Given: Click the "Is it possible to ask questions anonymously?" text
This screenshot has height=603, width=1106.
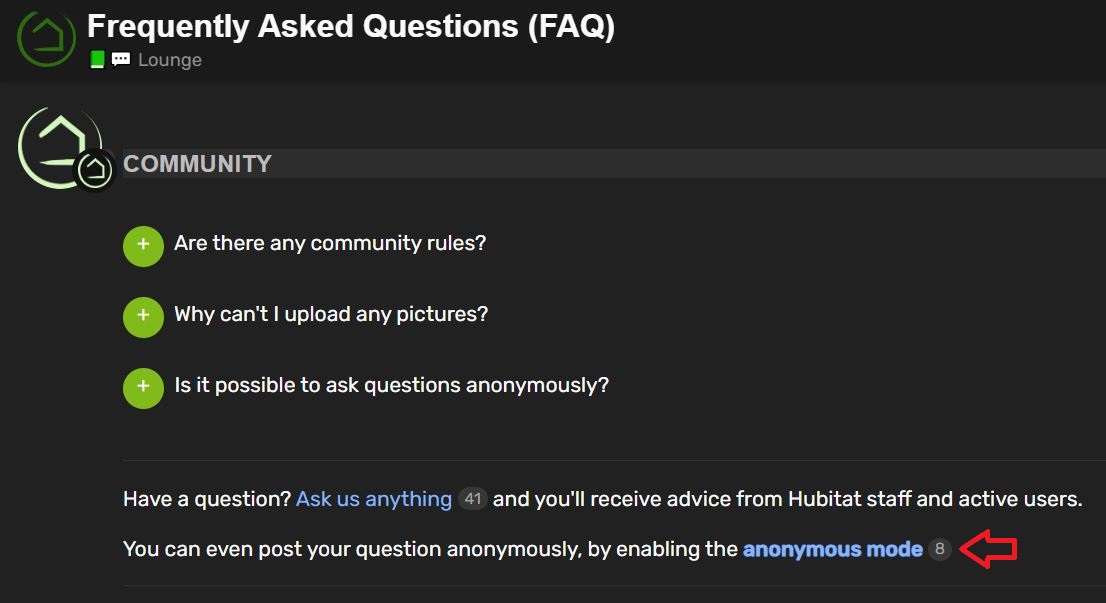Looking at the screenshot, I should [391, 385].
